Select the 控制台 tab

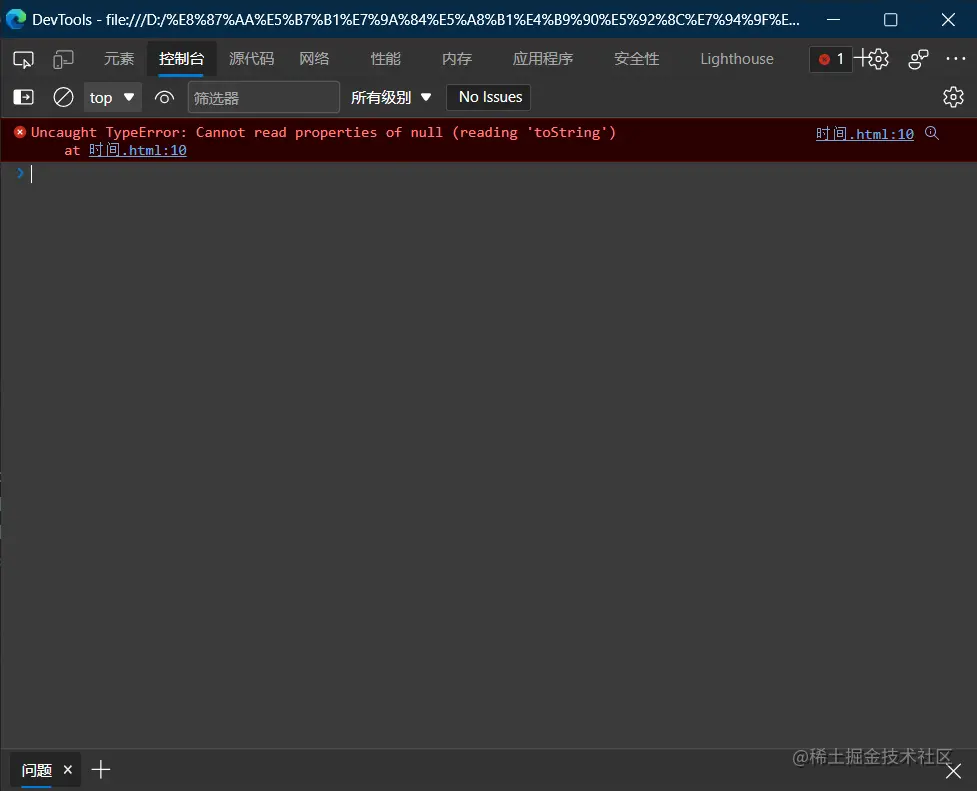coord(181,59)
